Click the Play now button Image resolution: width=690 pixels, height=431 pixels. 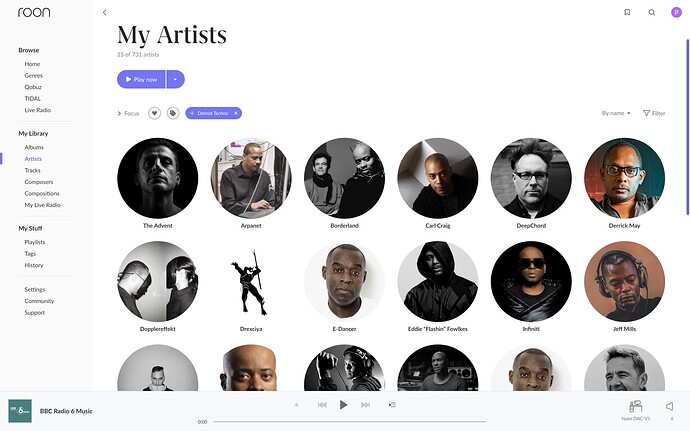141,79
